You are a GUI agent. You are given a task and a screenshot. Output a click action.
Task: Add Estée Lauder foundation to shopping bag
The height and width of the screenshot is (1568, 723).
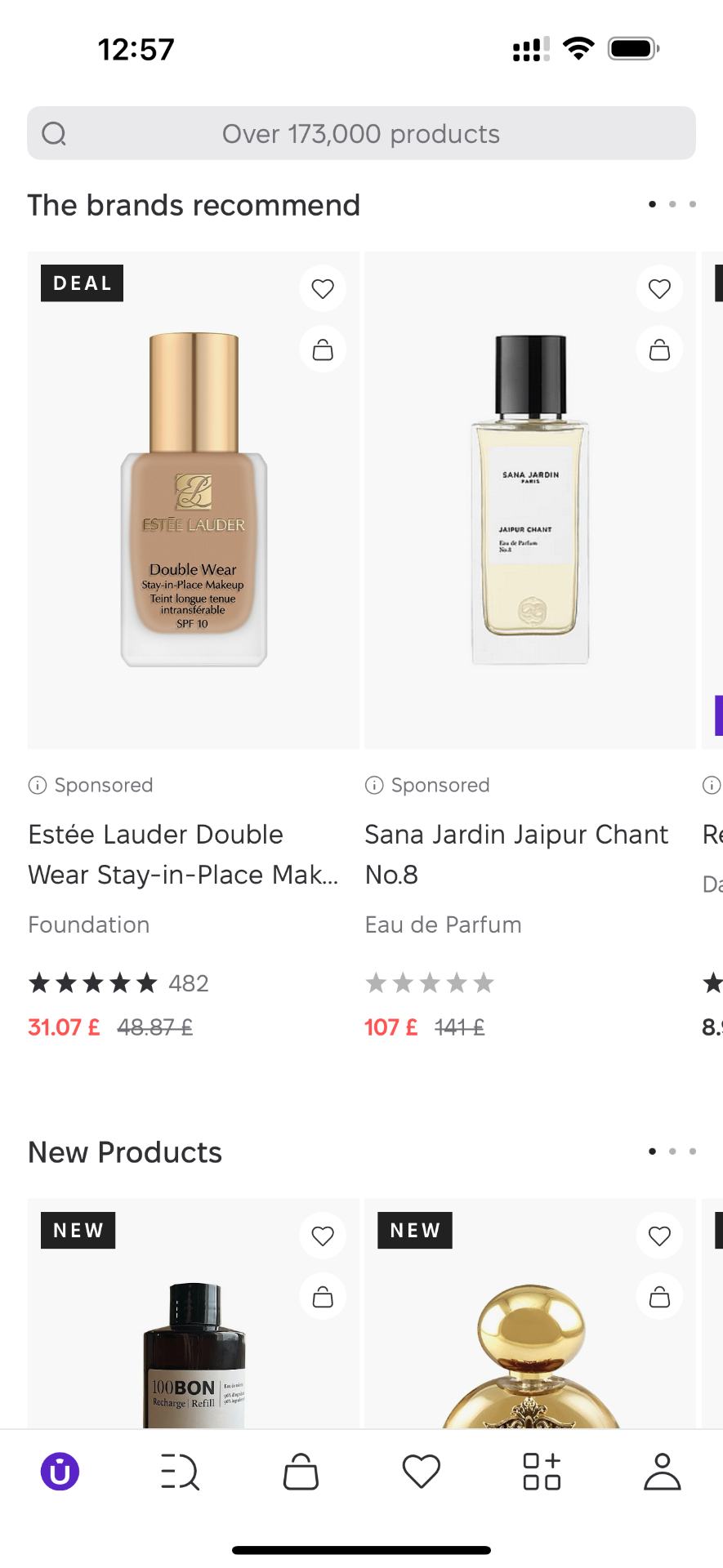[323, 350]
